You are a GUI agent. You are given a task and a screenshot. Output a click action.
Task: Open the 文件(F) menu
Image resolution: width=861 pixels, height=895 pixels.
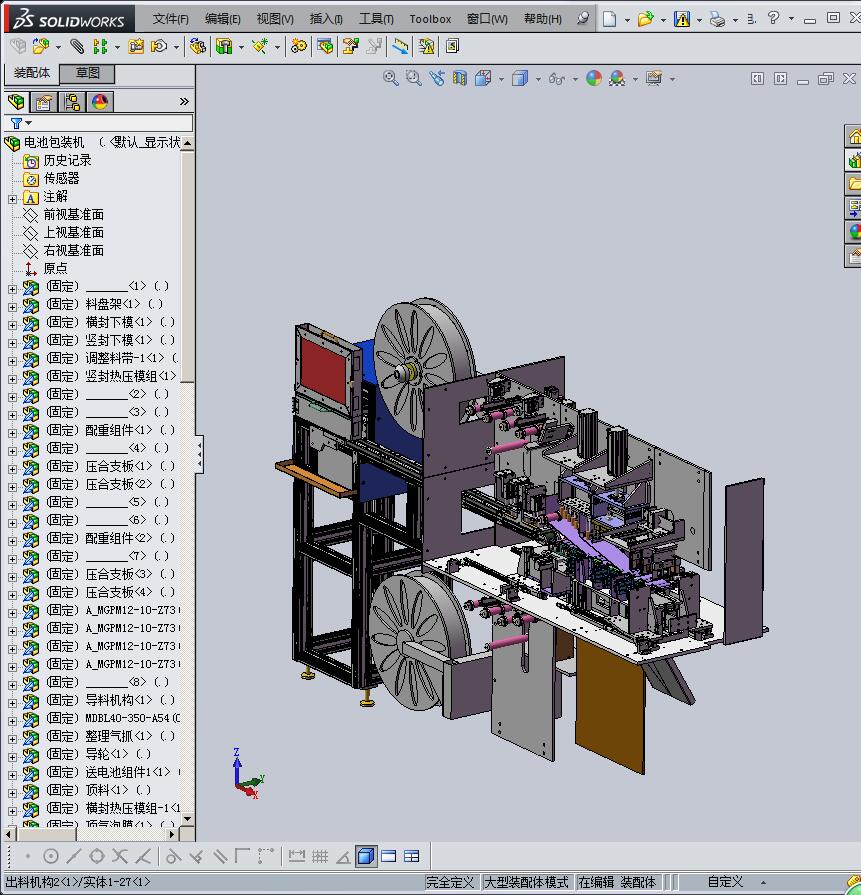click(x=171, y=19)
